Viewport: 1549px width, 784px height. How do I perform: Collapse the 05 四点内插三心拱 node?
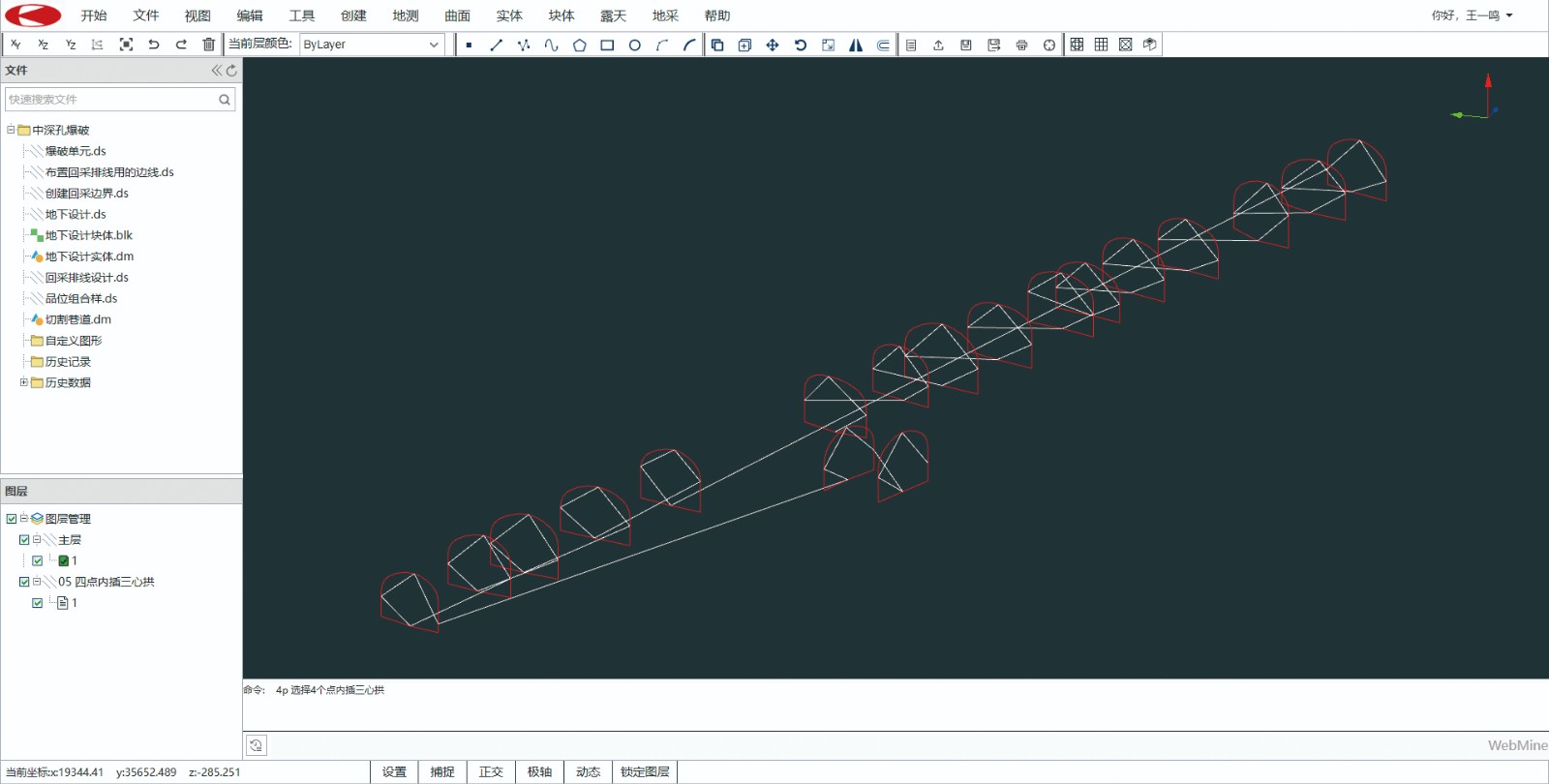click(x=37, y=582)
